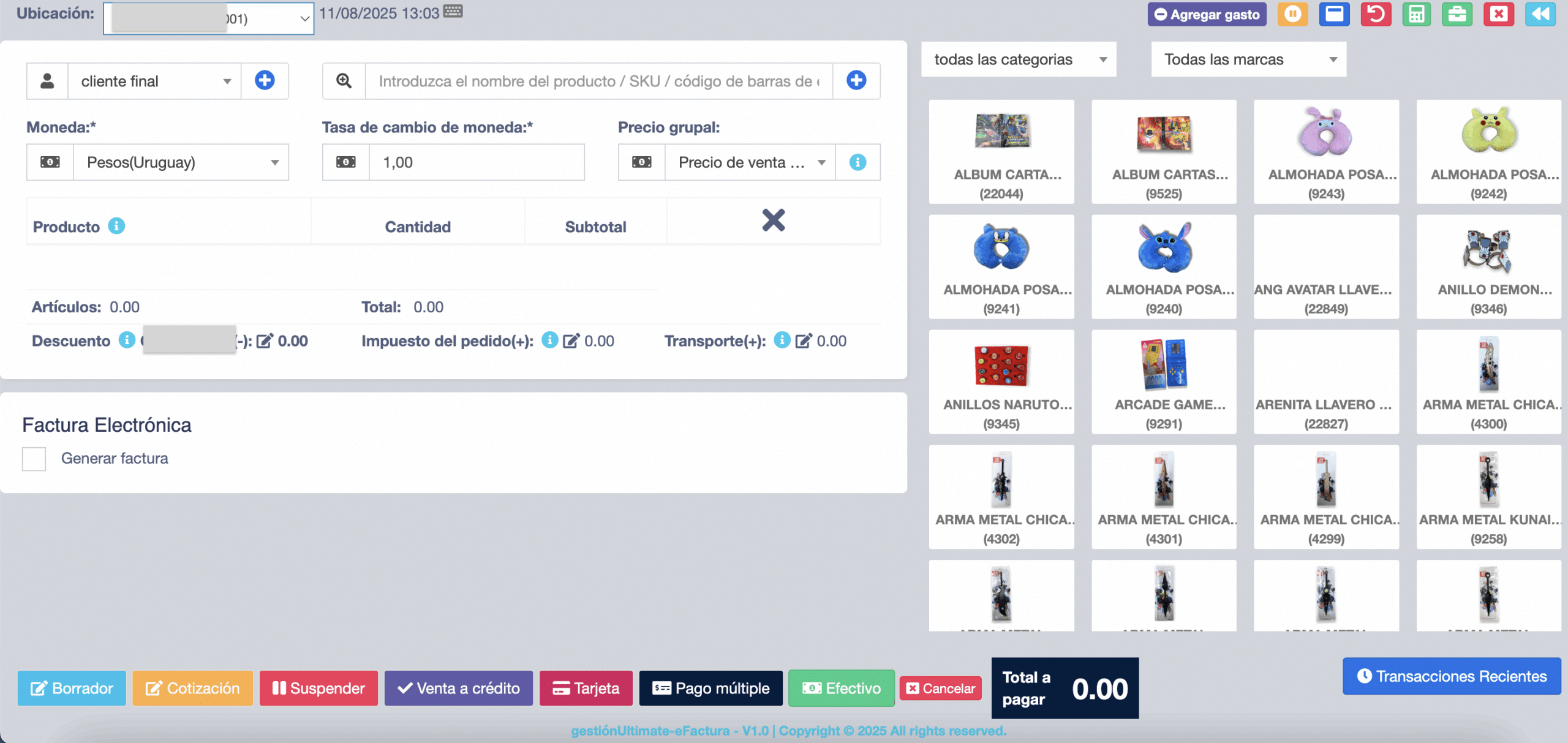
Task: Click info icon beside Precio grupal dropdown
Action: click(858, 162)
